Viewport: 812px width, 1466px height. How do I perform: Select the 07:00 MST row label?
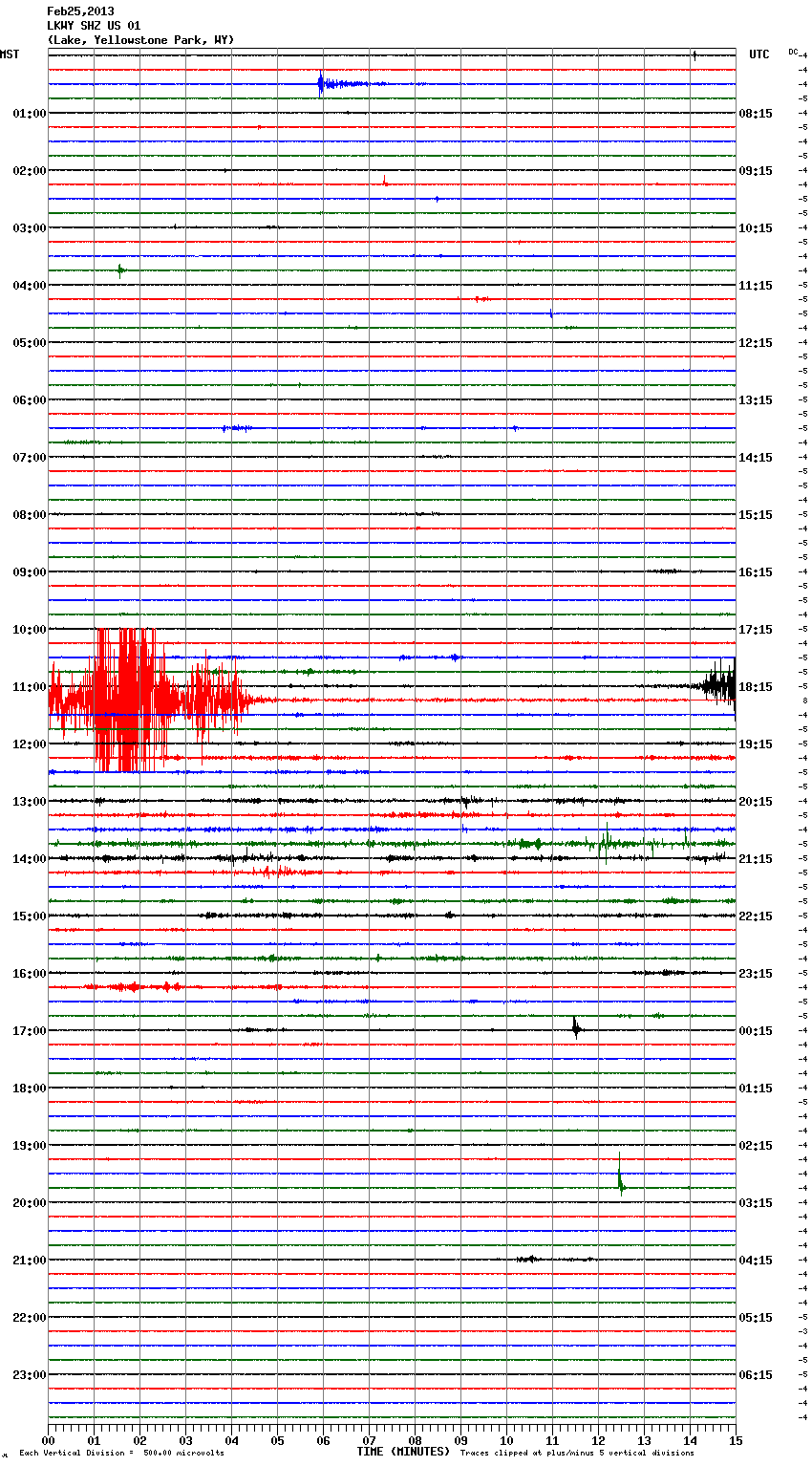(x=30, y=458)
